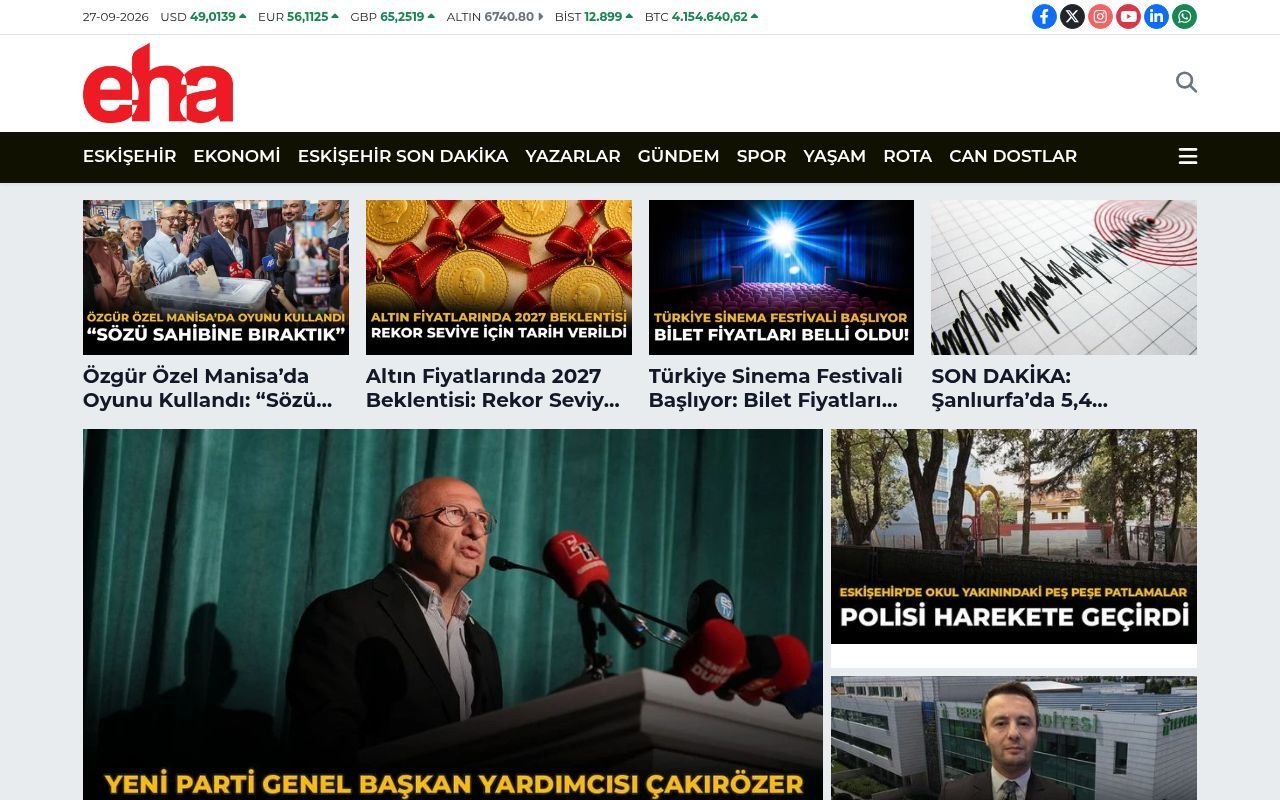Open the Instagram social icon
The height and width of the screenshot is (800, 1280).
click(1100, 16)
